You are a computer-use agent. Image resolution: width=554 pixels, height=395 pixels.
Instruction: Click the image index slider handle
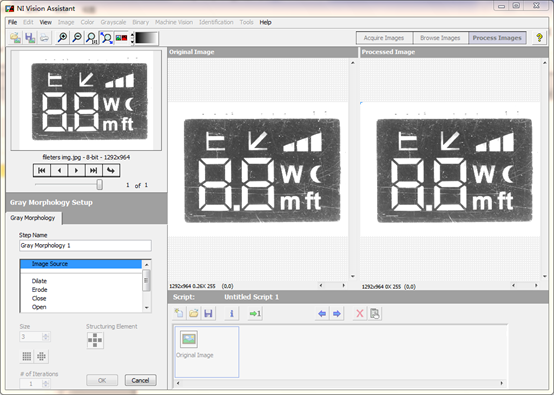pyautogui.click(x=100, y=184)
